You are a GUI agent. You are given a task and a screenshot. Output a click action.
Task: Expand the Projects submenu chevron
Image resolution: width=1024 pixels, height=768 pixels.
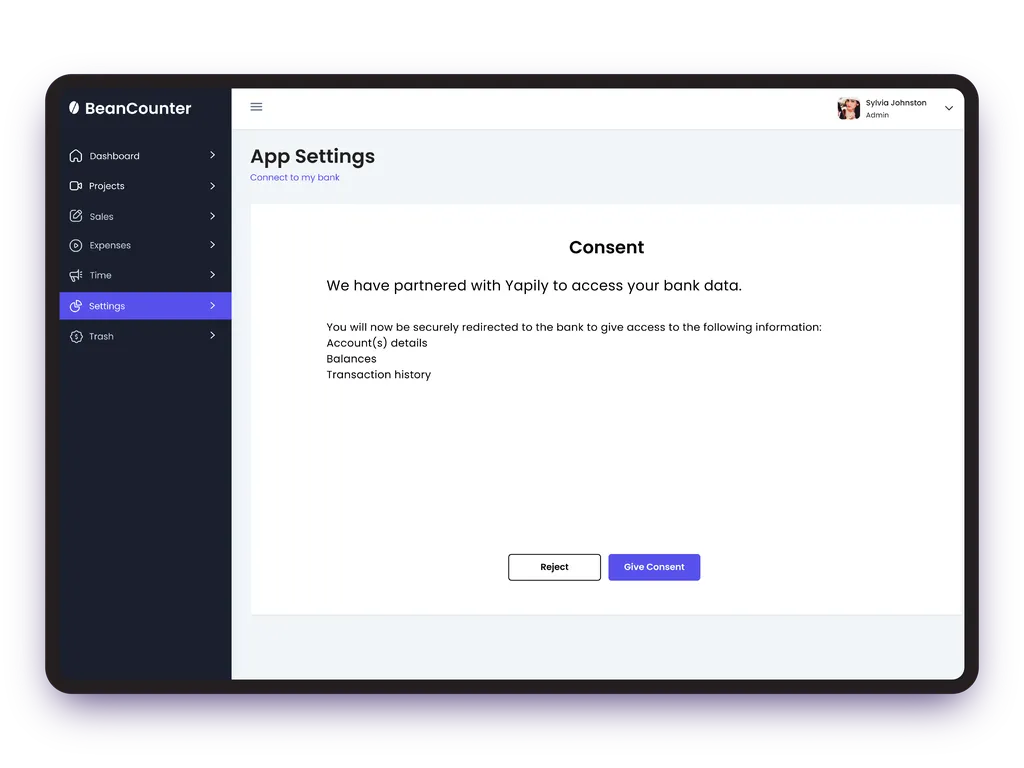click(x=212, y=186)
